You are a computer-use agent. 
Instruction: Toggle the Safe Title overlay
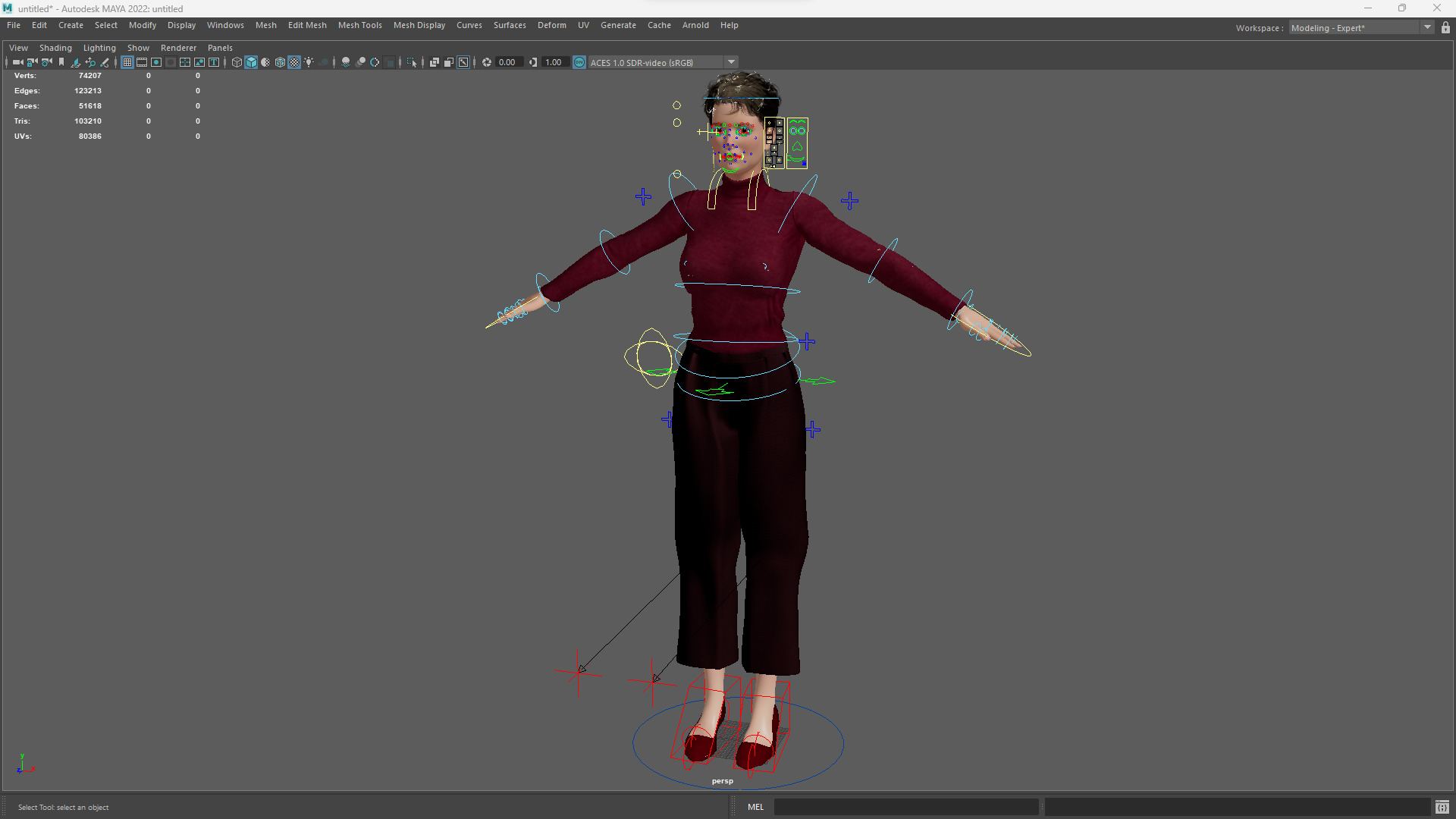tap(214, 62)
